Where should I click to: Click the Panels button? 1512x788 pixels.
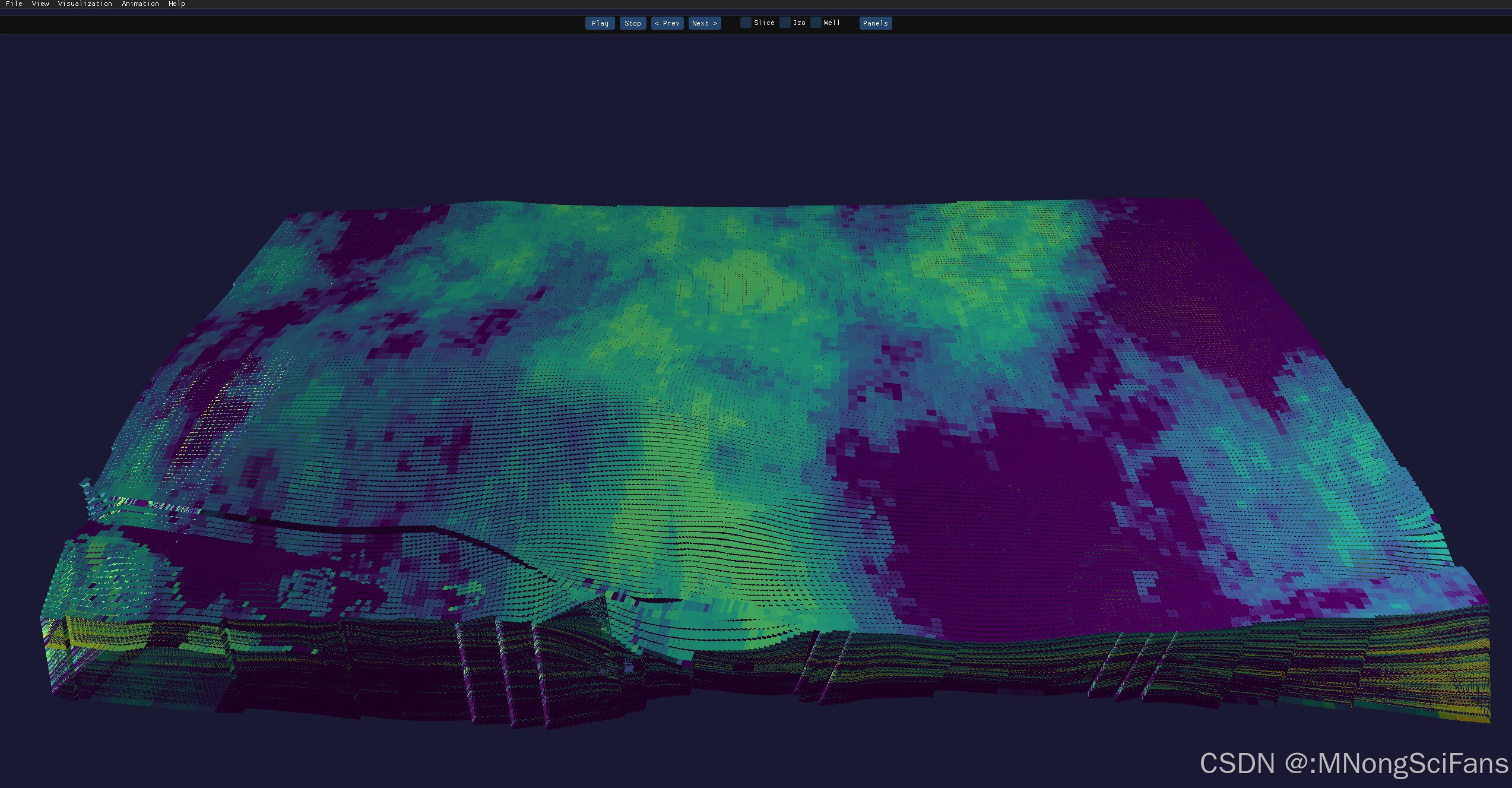(x=876, y=23)
